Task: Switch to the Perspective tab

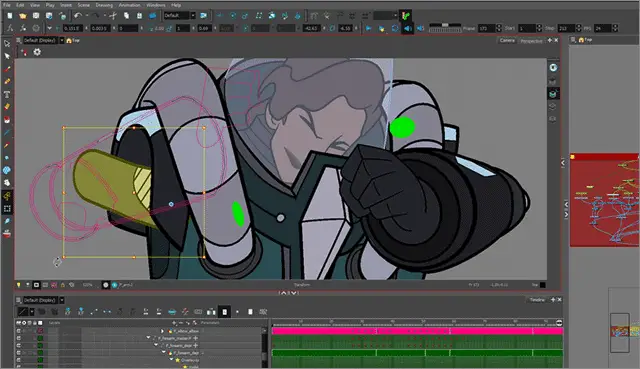Action: pos(531,40)
